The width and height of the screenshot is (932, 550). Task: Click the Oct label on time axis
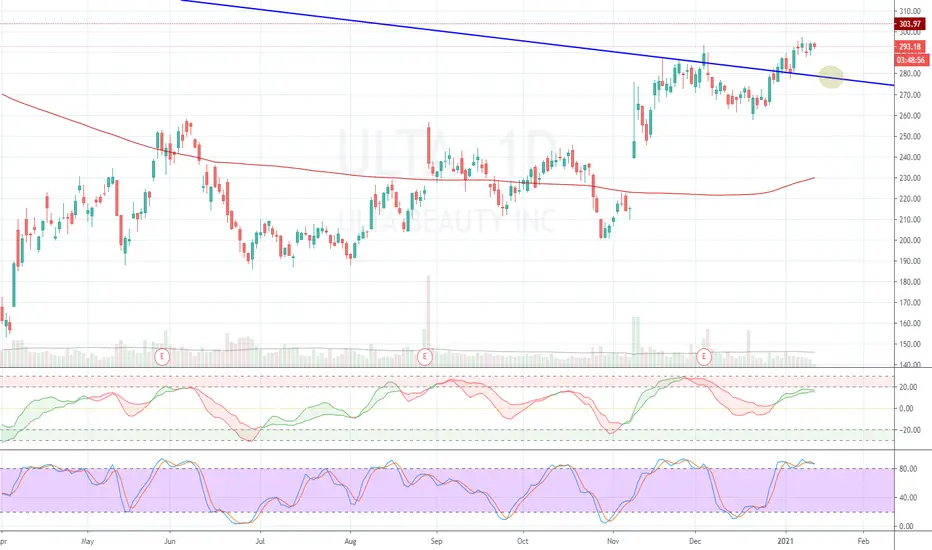click(x=522, y=541)
